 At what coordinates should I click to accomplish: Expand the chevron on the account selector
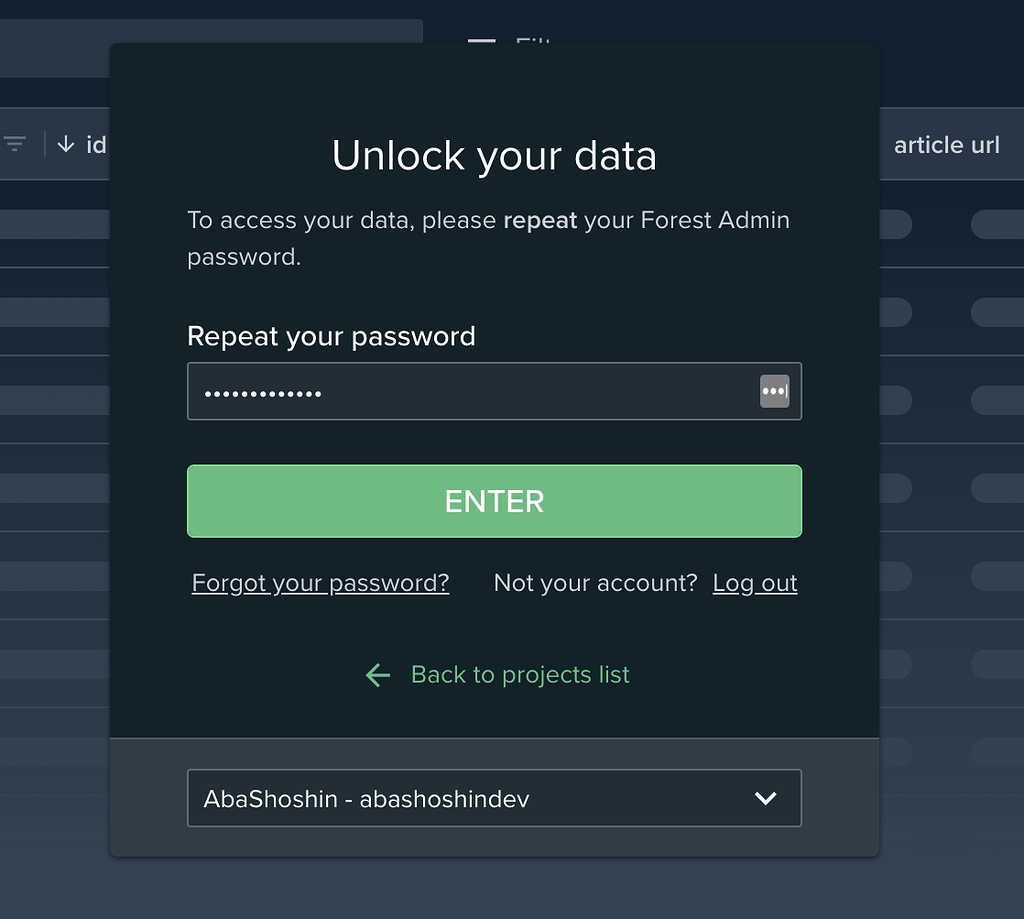(766, 798)
